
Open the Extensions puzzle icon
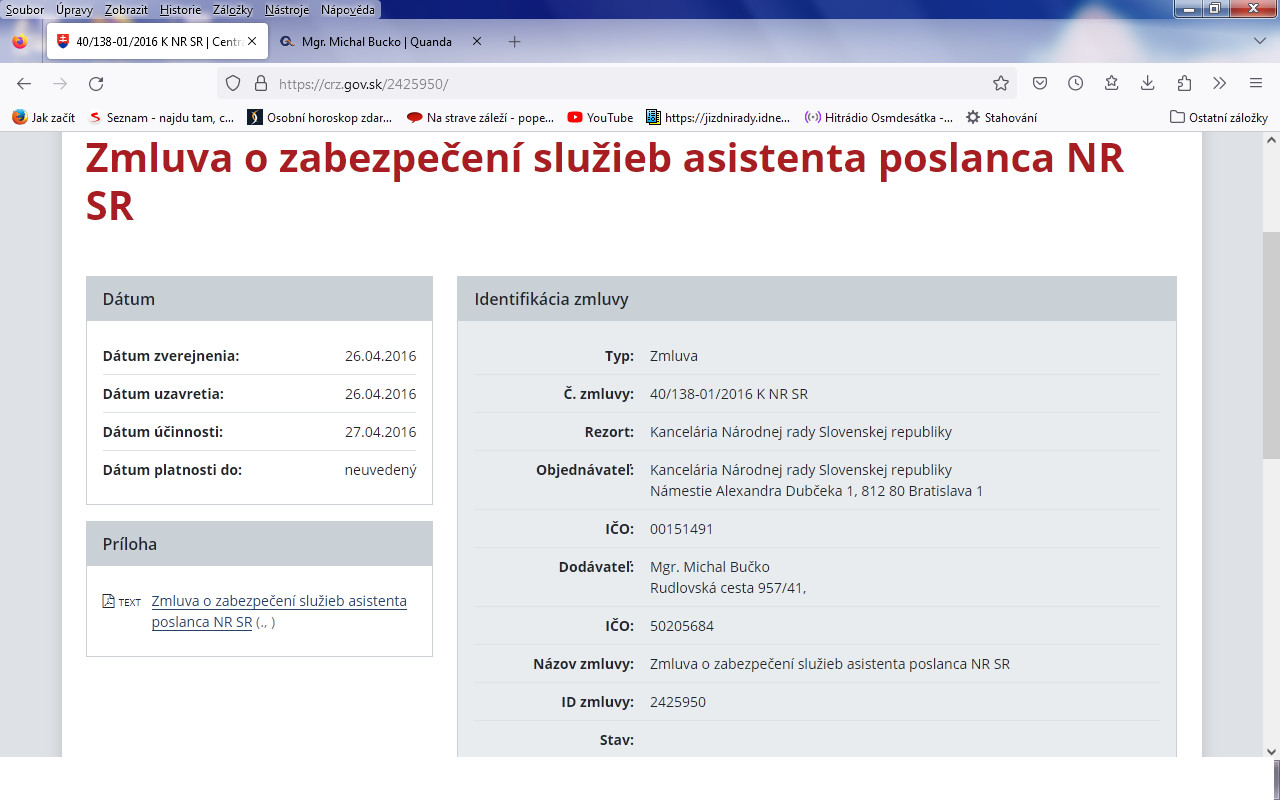click(1184, 83)
